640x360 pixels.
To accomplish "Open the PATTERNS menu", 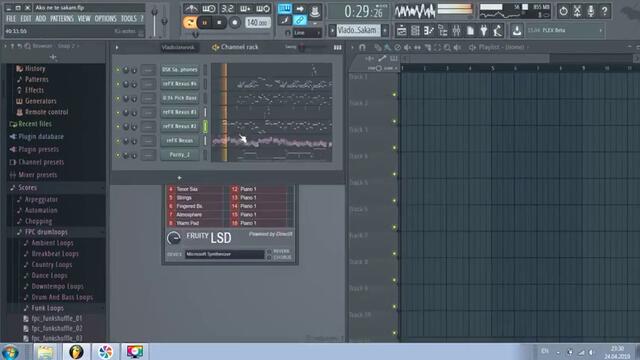I will point(62,19).
